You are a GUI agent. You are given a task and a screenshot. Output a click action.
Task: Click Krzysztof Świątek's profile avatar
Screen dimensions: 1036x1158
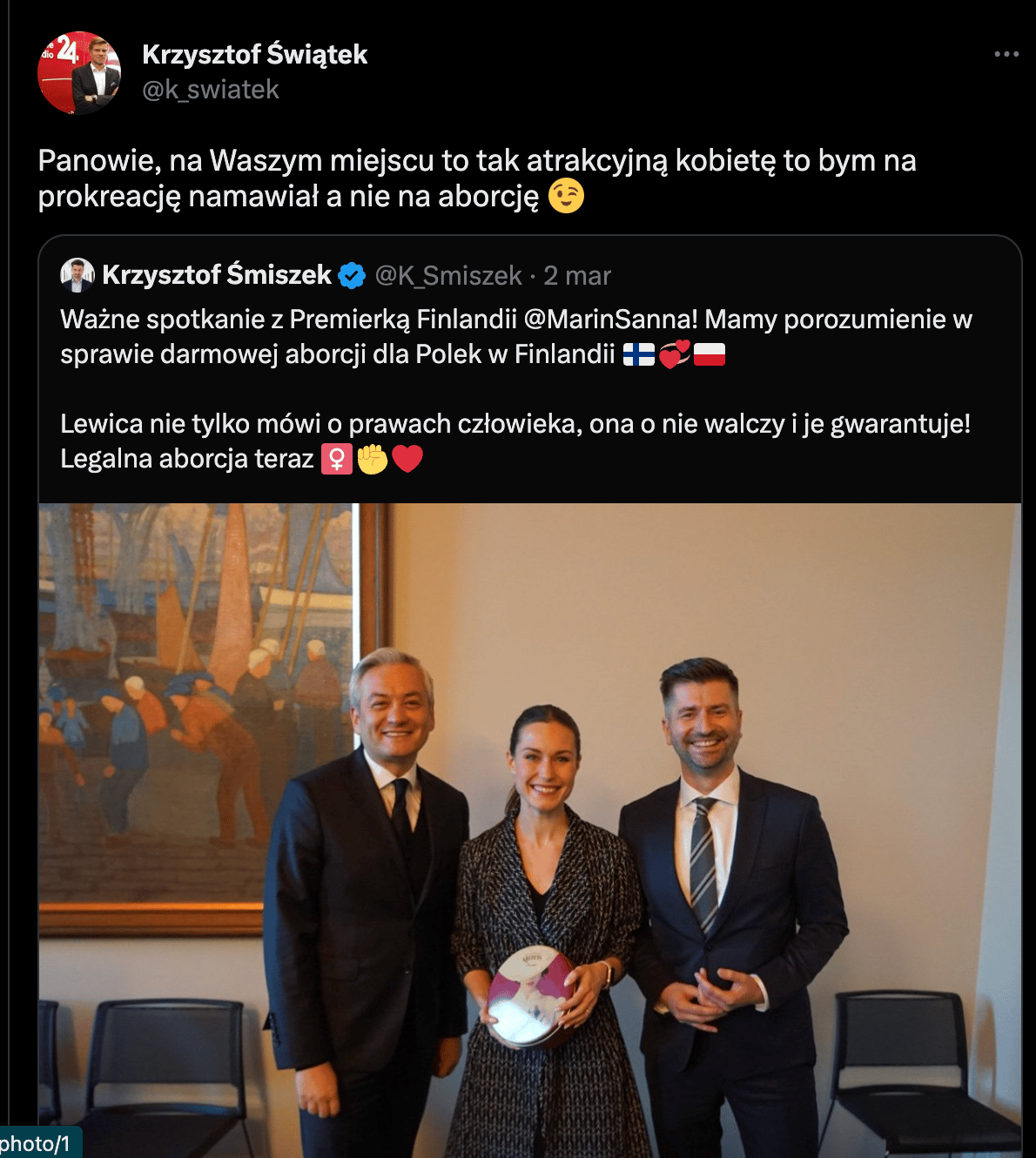[78, 73]
